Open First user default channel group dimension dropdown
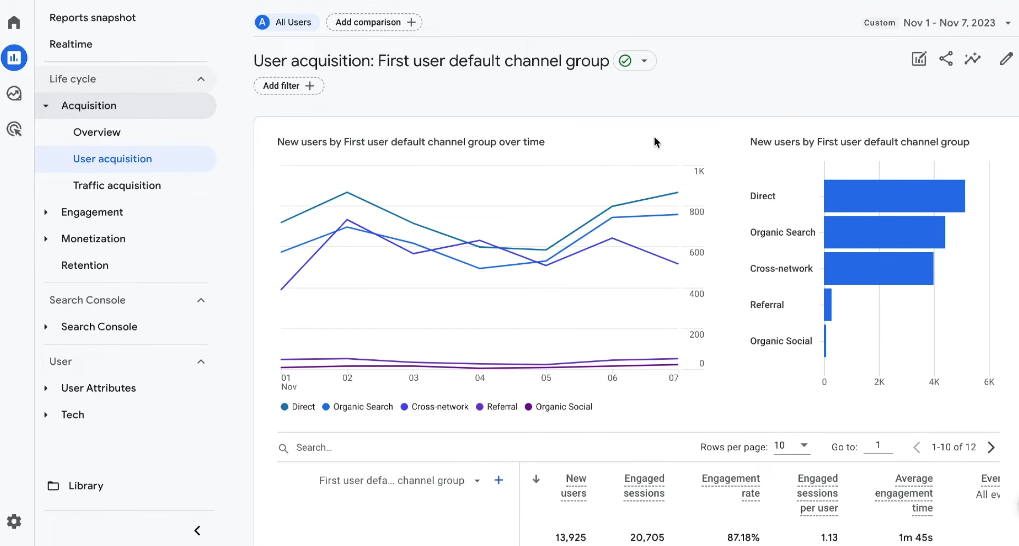Image resolution: width=1019 pixels, height=546 pixels. [399, 480]
